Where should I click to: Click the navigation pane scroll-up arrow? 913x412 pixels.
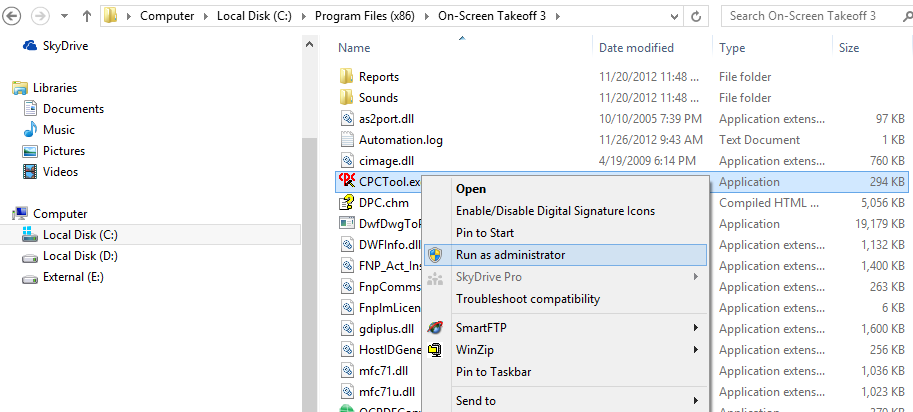(309, 44)
